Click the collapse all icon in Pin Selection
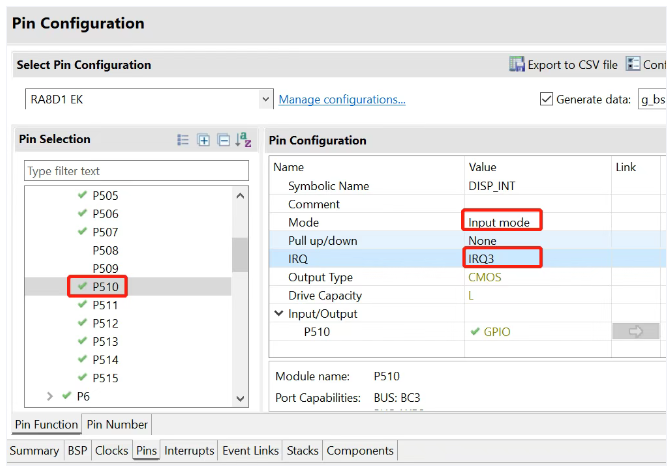The width and height of the screenshot is (670, 473). 223,140
